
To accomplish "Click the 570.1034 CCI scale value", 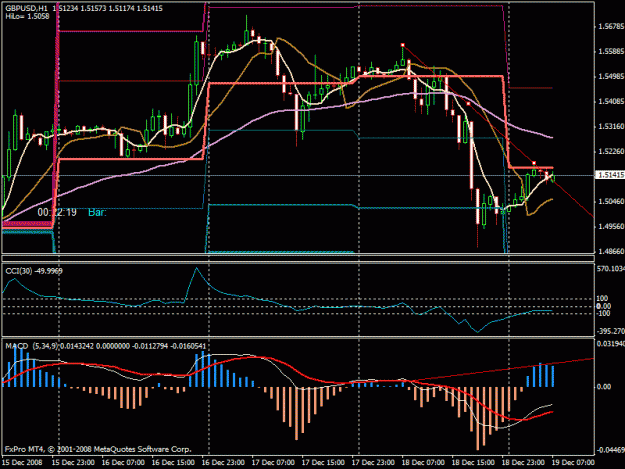I will pyautogui.click(x=611, y=269).
